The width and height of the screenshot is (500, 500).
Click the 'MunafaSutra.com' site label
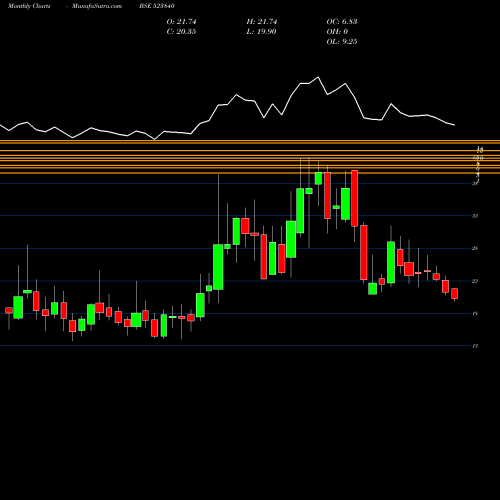click(97, 6)
